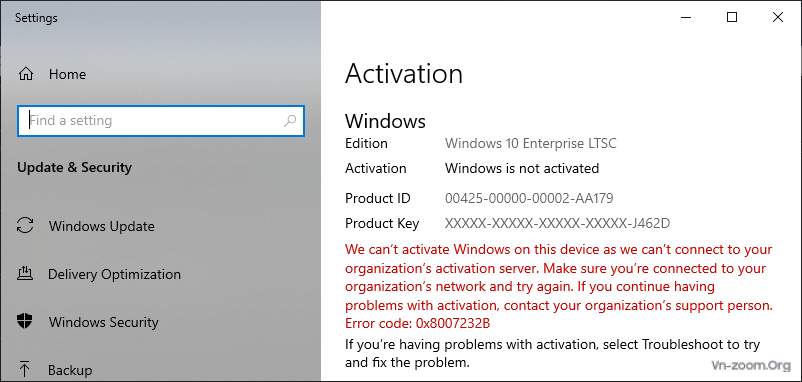Click the Windows Update sync arrows icon
The image size is (802, 382).
click(x=26, y=226)
